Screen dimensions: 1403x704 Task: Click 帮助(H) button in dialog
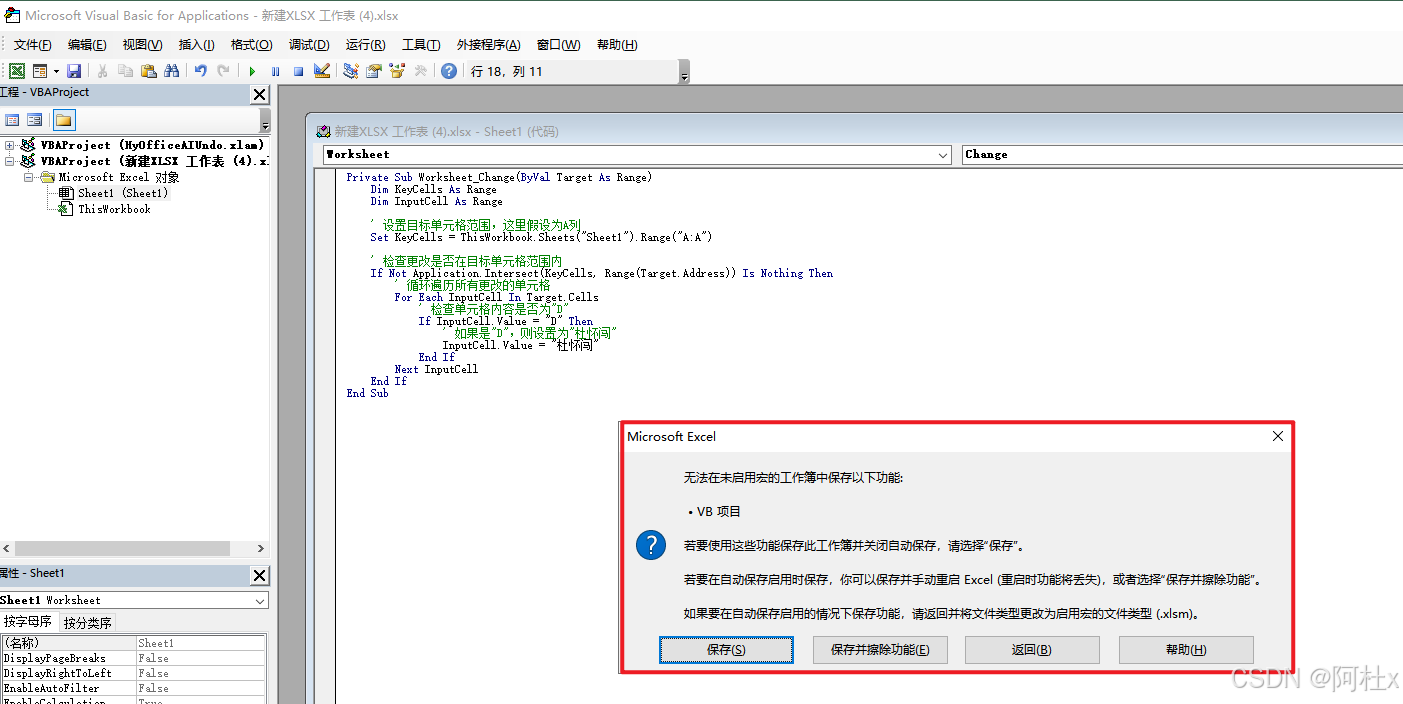click(1186, 650)
